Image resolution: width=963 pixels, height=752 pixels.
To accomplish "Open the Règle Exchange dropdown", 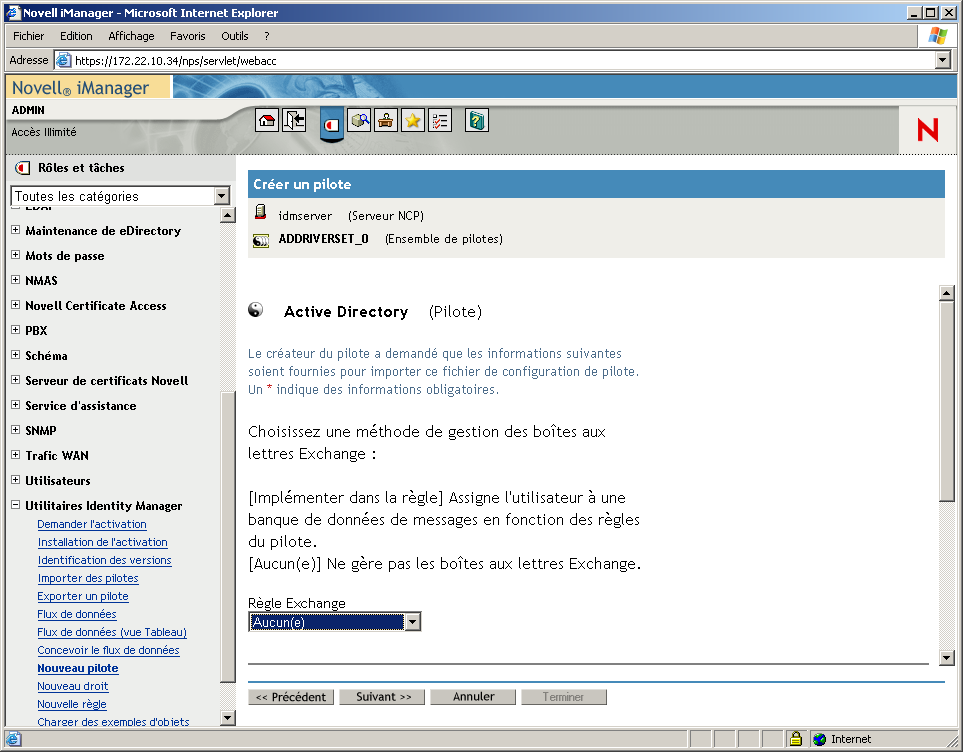I will click(413, 621).
